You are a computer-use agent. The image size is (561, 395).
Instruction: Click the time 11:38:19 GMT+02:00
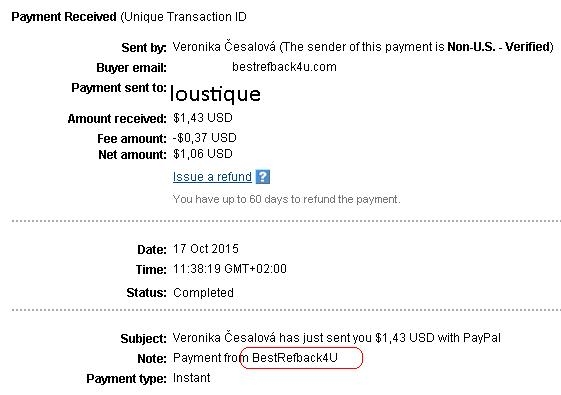click(230, 269)
